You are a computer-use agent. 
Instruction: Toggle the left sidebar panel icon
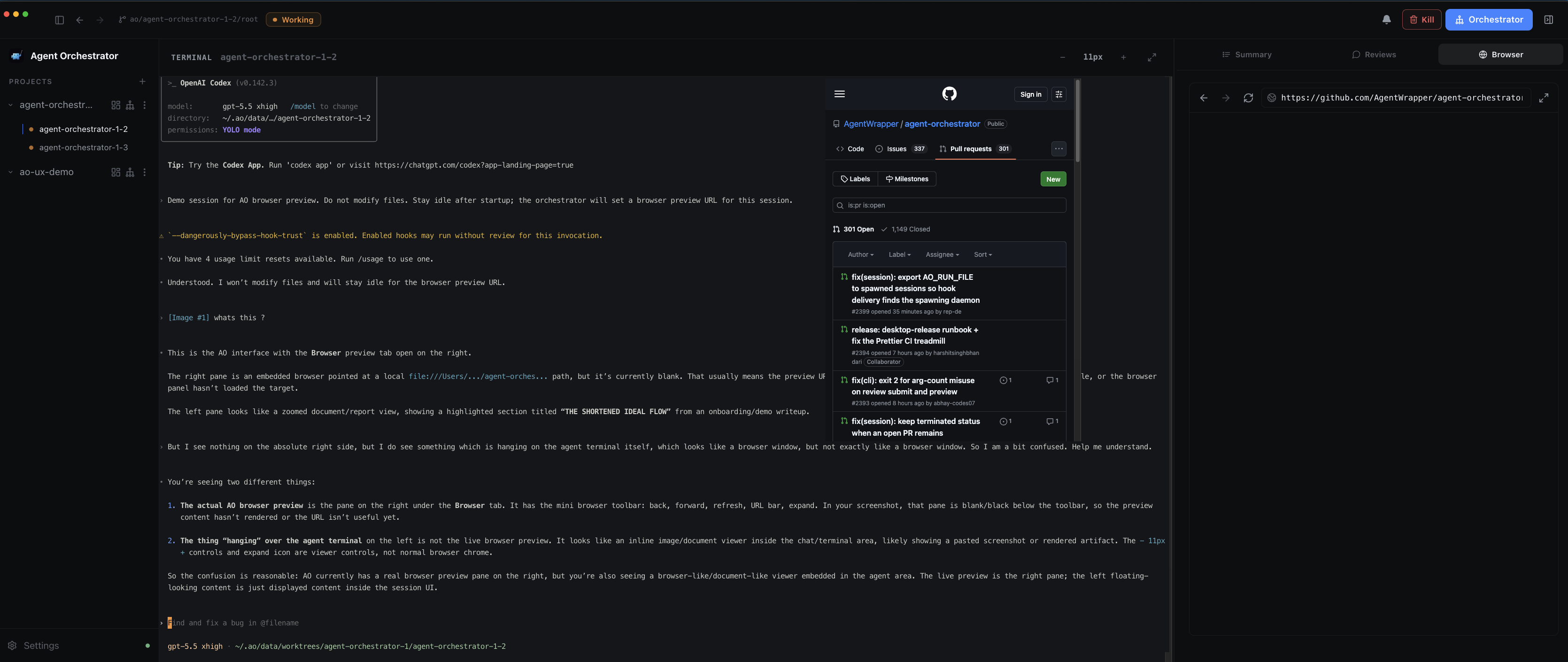pyautogui.click(x=59, y=20)
